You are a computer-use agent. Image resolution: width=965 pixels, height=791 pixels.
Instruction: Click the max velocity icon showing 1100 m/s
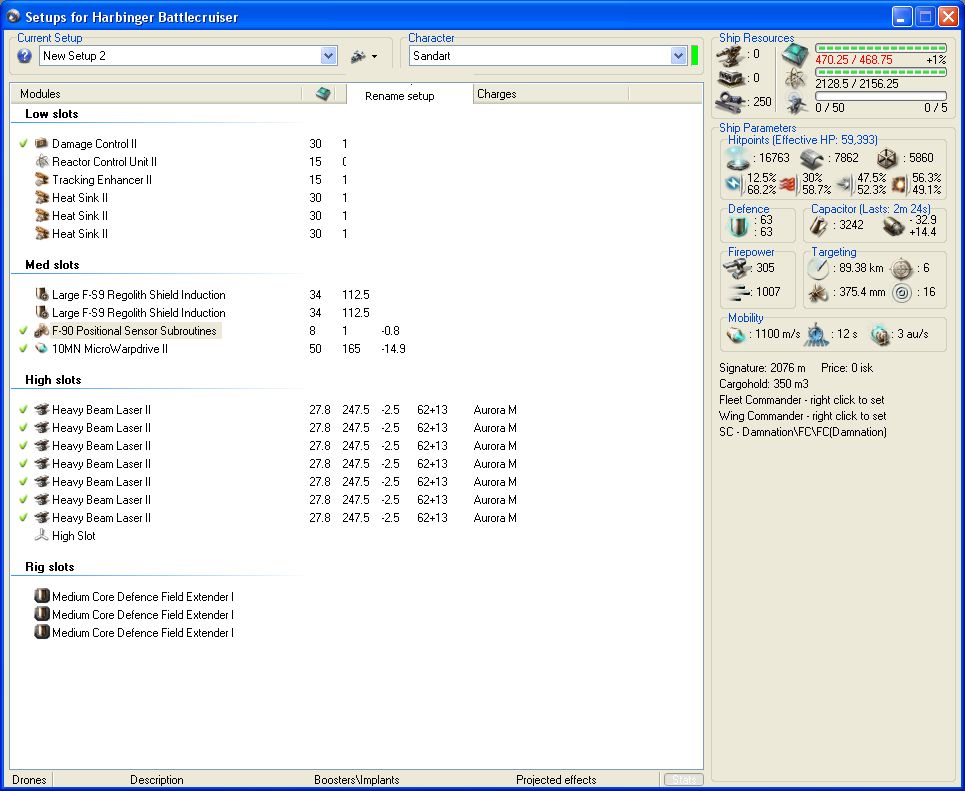click(736, 334)
